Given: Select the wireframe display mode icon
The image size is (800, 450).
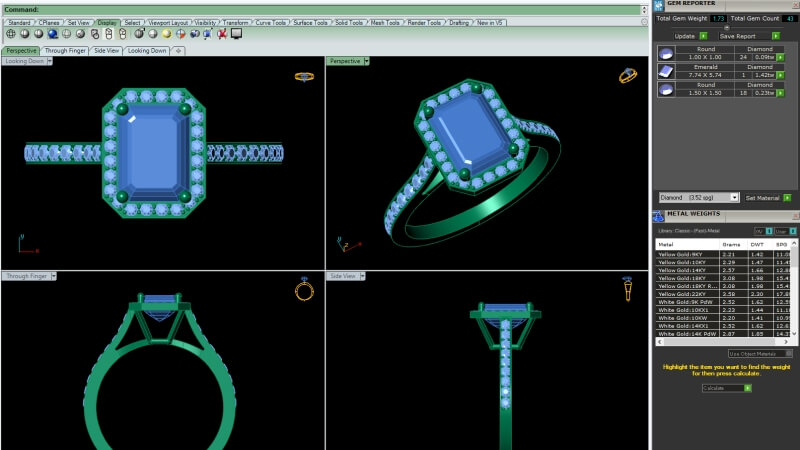Looking at the screenshot, I should click(x=11, y=34).
